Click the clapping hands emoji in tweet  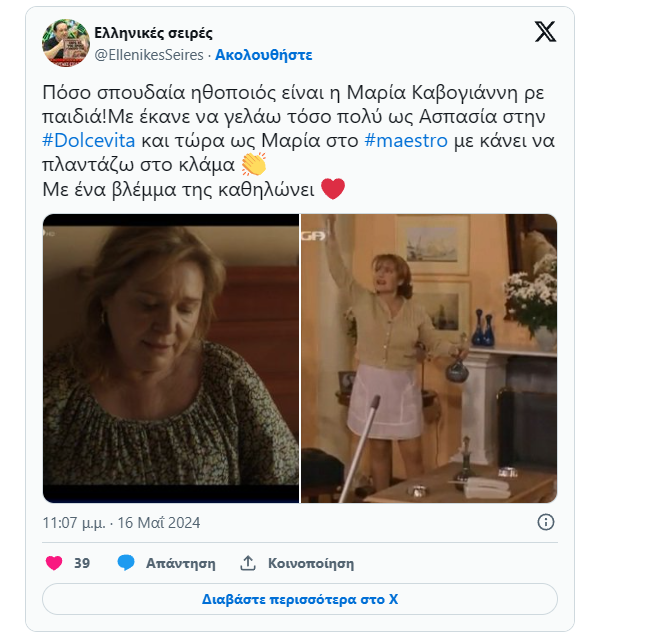254,164
